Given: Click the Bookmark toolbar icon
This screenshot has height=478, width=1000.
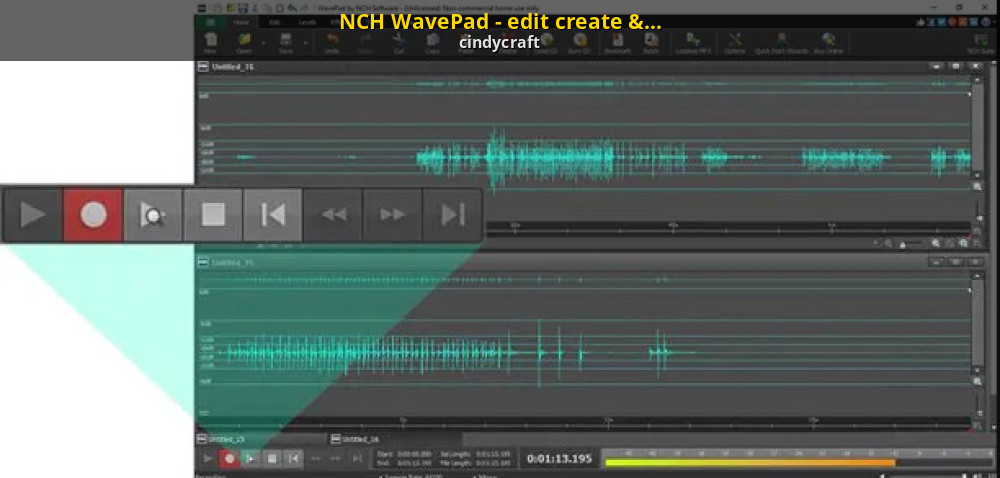Looking at the screenshot, I should [617, 42].
